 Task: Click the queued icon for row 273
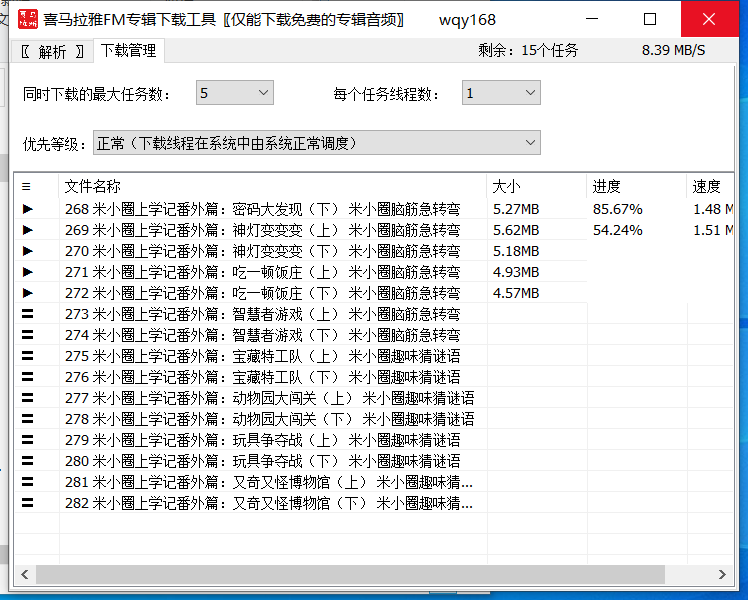[28, 314]
